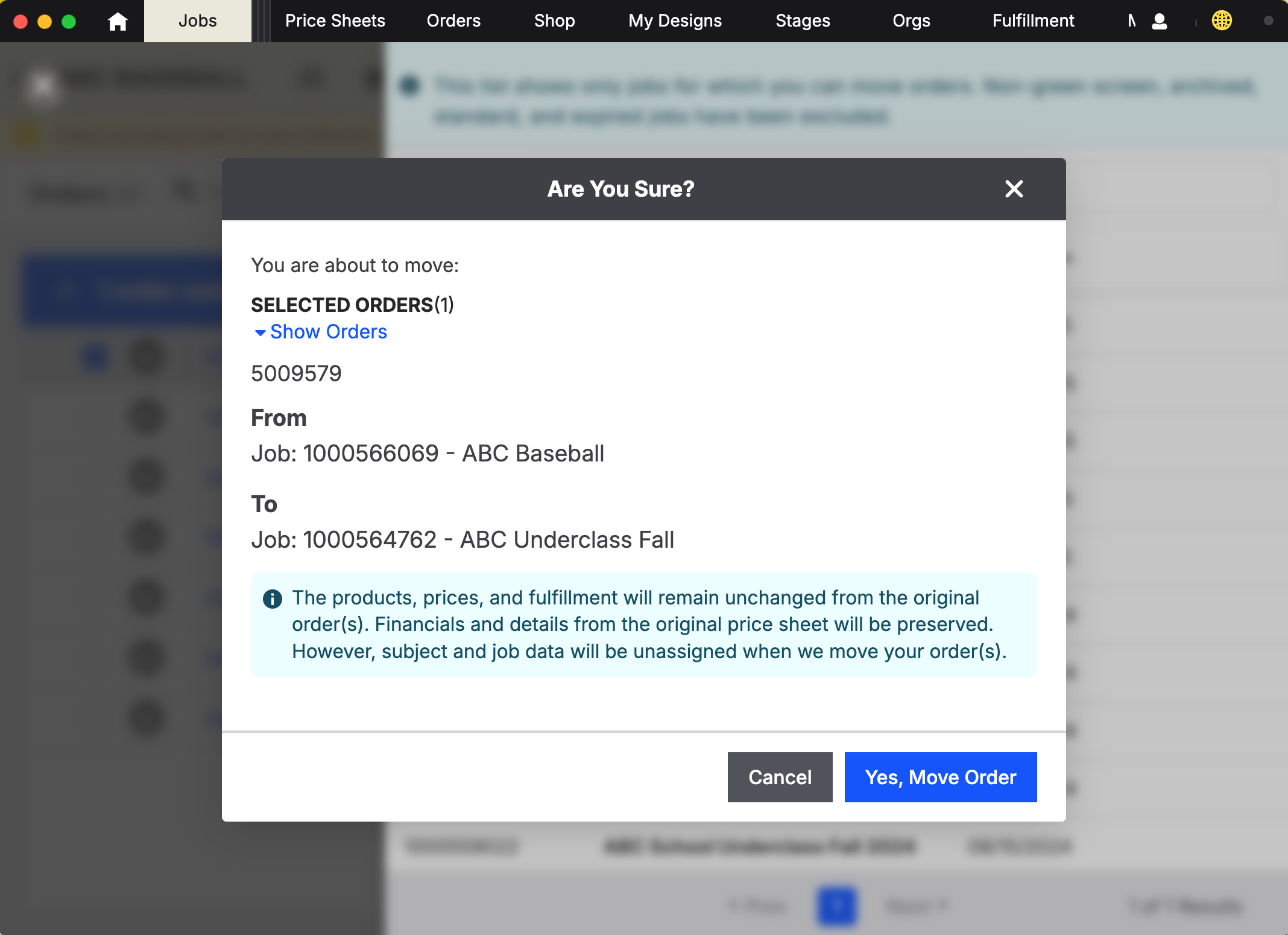Click the gray status dot at top right
Screen dimensions: 1288x935
coord(1268,21)
